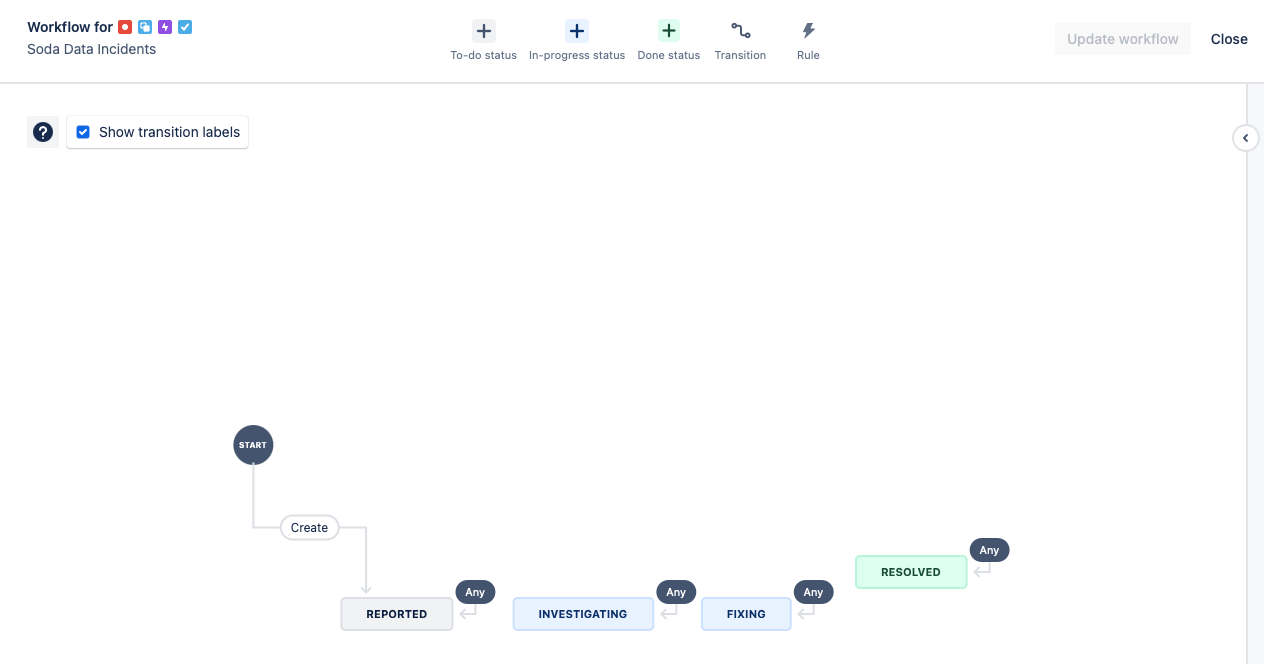Select the RESOLVED status node
The width and height of the screenshot is (1264, 664).
pyautogui.click(x=911, y=572)
